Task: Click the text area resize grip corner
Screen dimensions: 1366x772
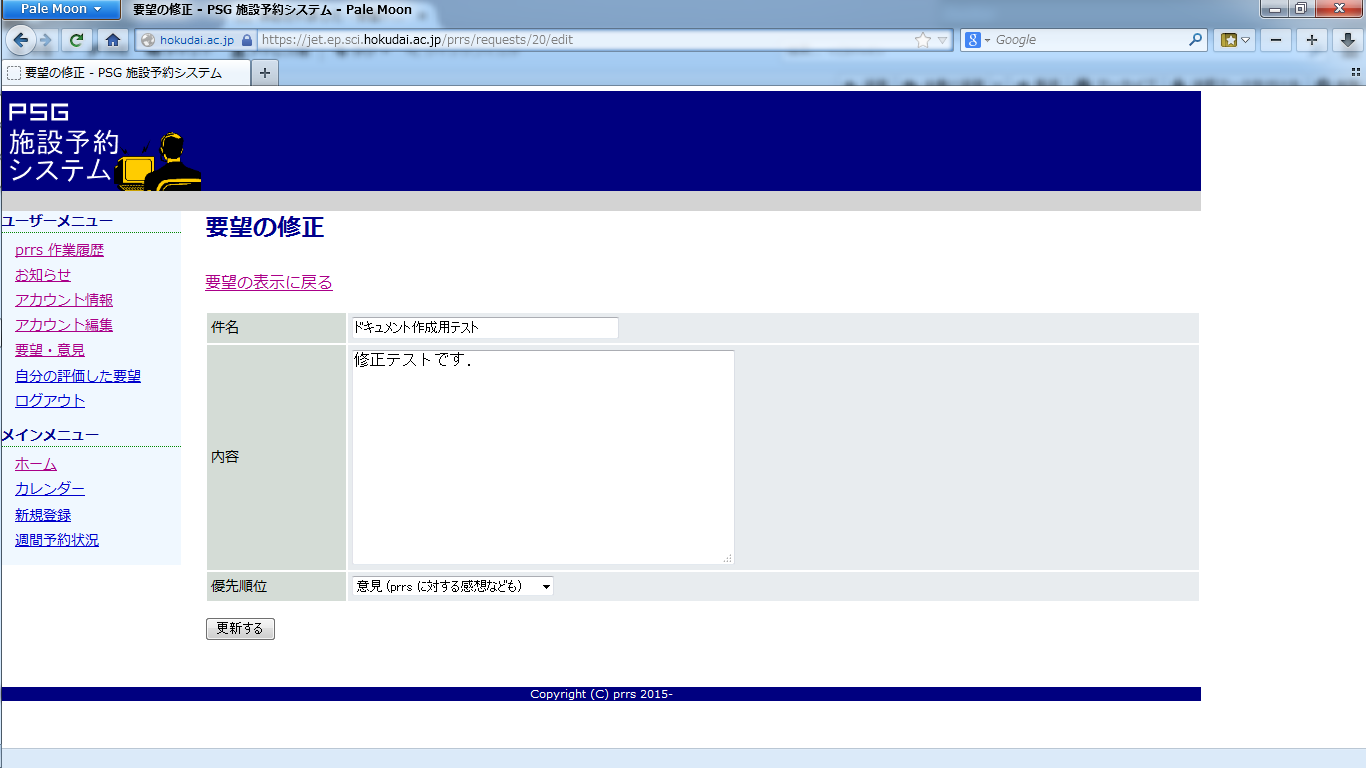Action: coord(728,558)
